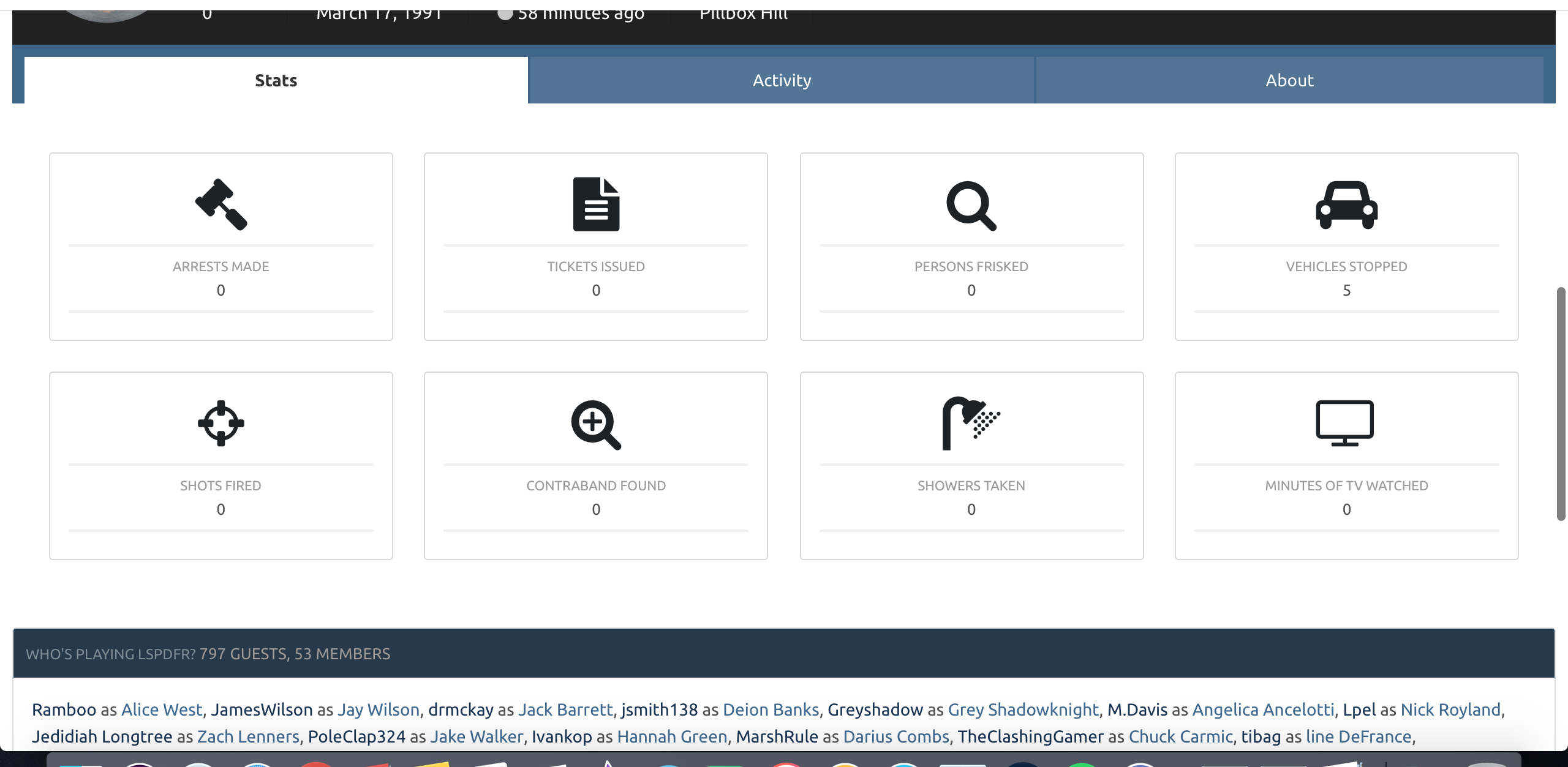Click the gavel icon above Arrests Made
Viewport: 1568px width, 767px height.
(x=221, y=204)
